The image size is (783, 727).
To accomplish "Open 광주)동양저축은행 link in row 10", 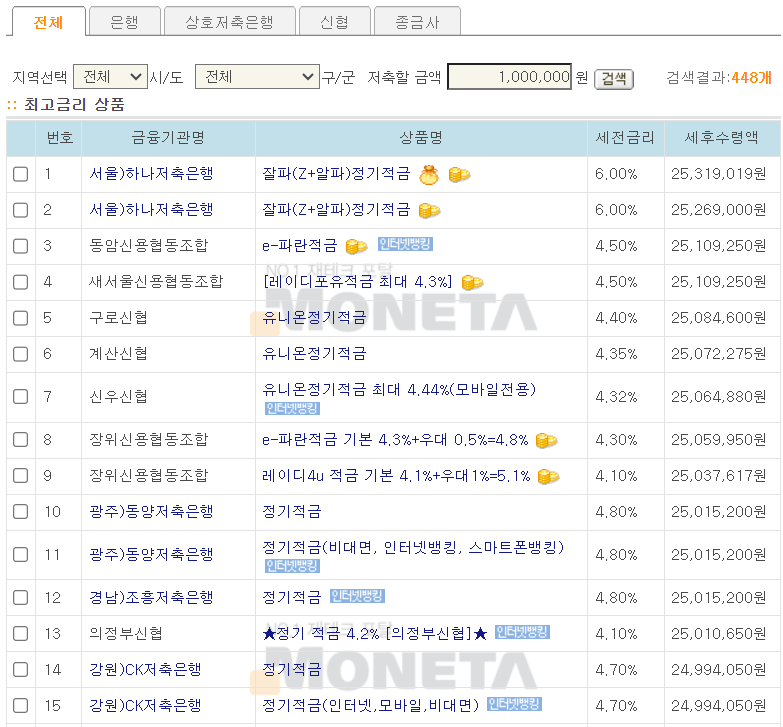I will tap(151, 511).
